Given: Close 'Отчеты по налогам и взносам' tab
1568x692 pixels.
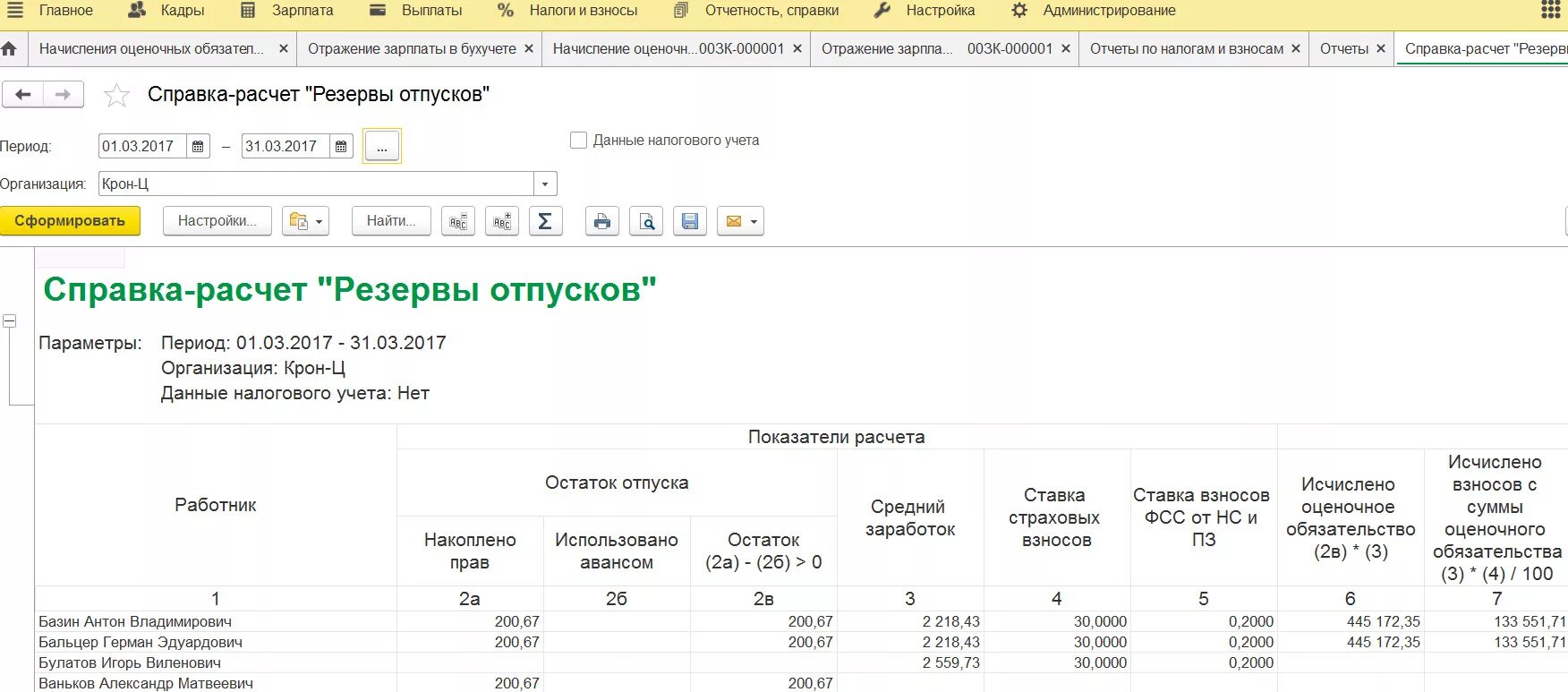Looking at the screenshot, I should click(x=1296, y=49).
